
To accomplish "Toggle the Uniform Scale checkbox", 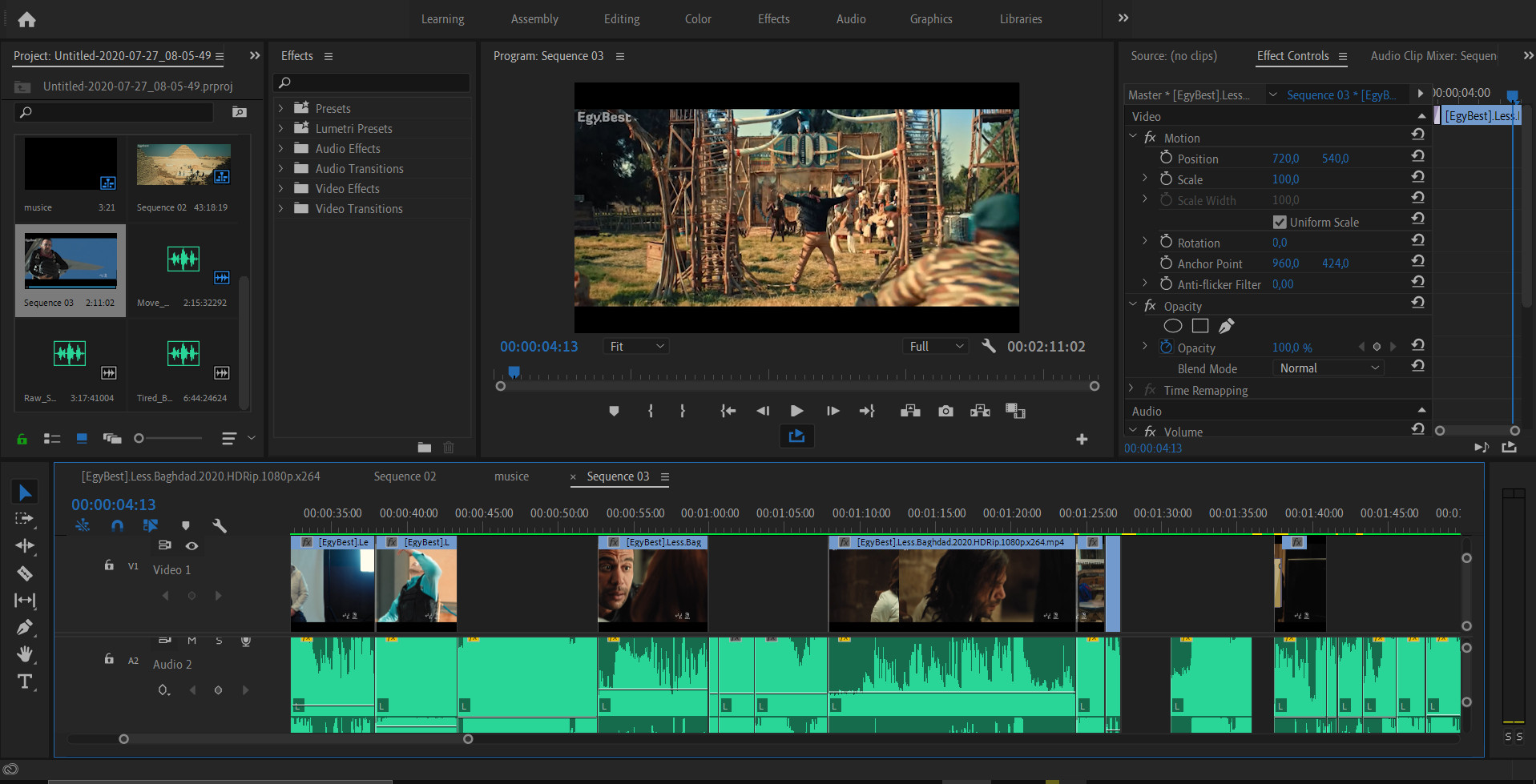I will point(1280,222).
